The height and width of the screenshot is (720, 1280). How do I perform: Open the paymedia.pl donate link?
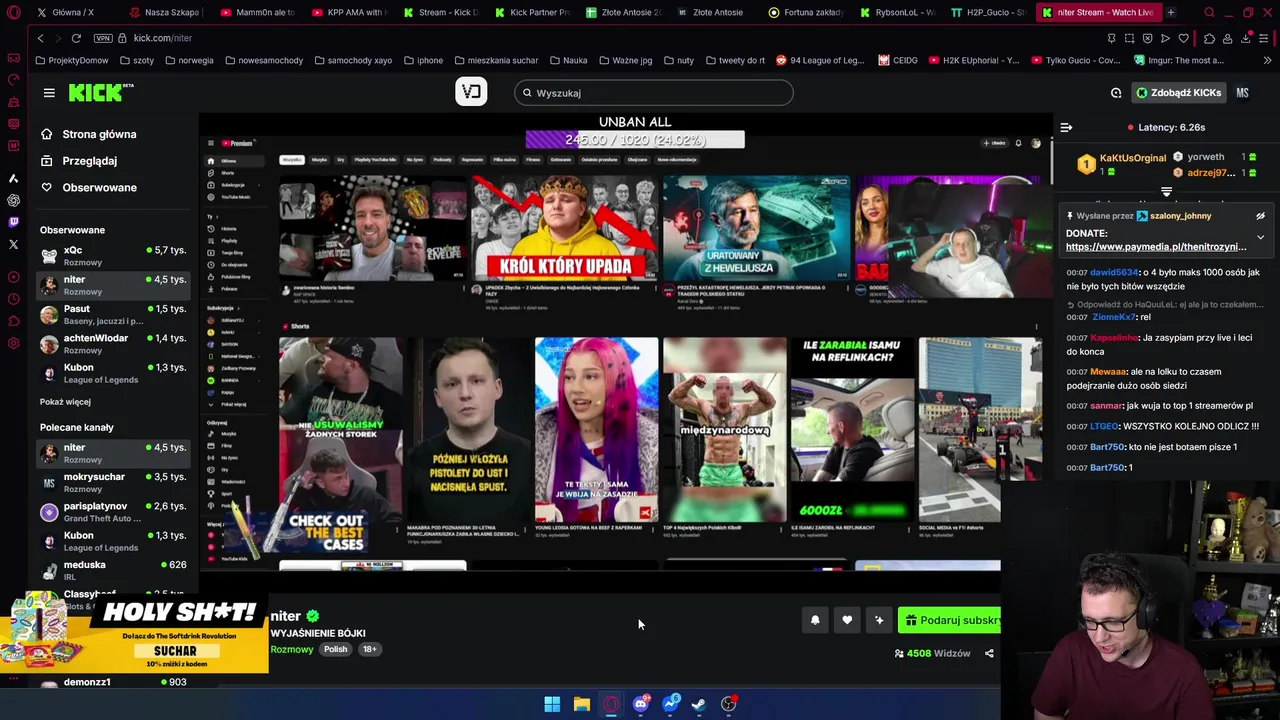point(1156,247)
